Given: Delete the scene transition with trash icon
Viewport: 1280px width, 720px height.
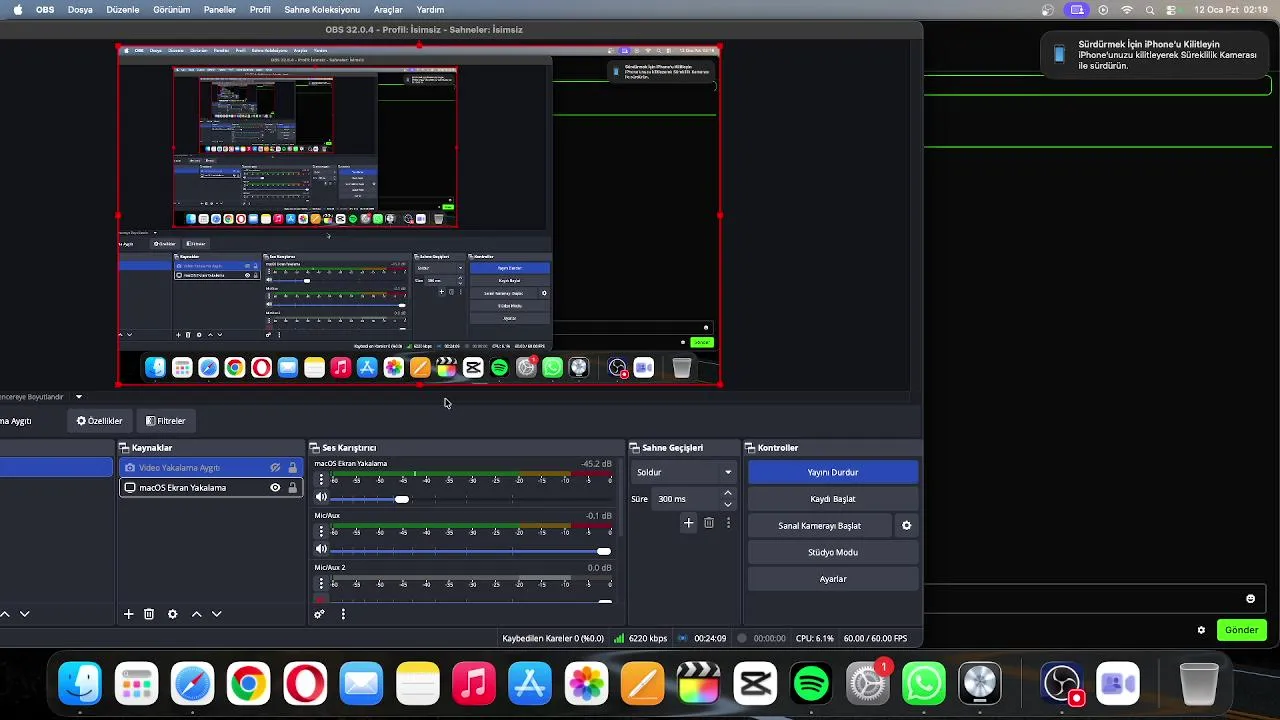Looking at the screenshot, I should coord(709,523).
